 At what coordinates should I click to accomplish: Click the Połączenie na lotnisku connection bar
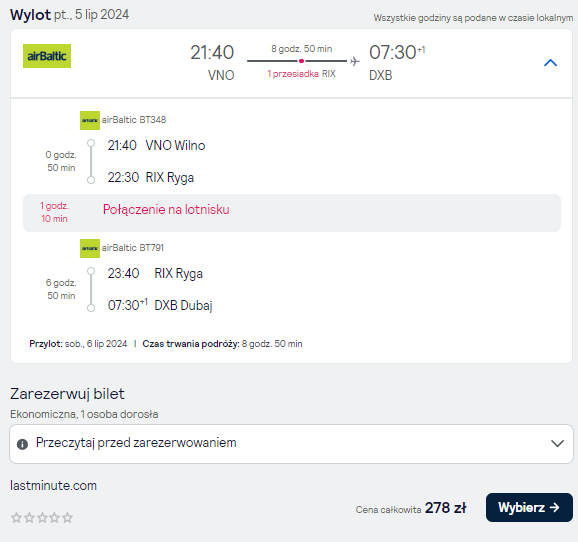coord(292,213)
